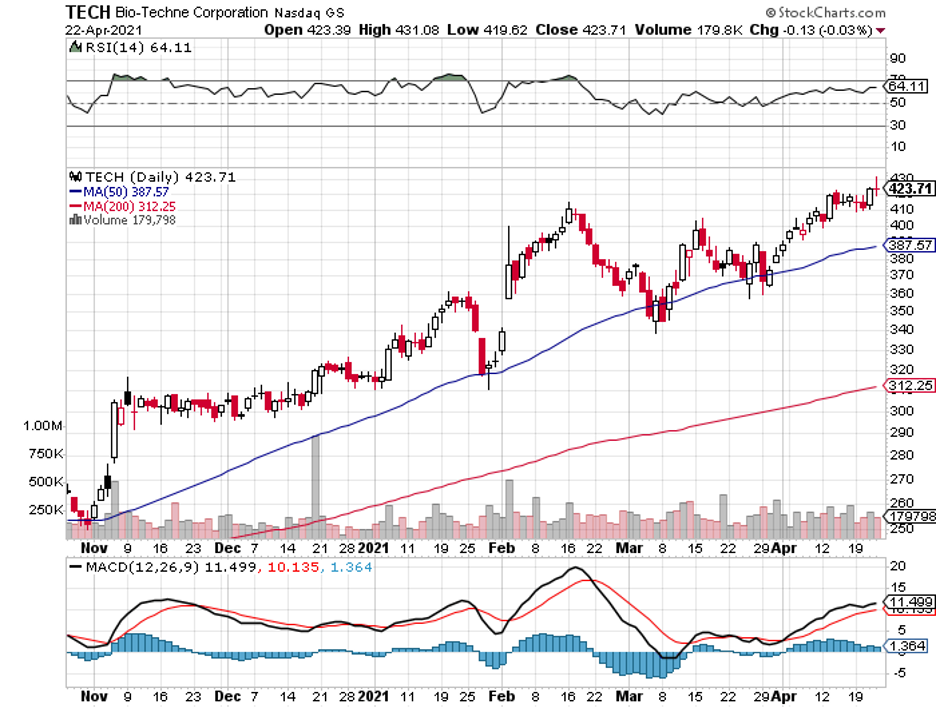
Task: Click the Nasdaq GS exchange label
Action: pyautogui.click(x=309, y=13)
